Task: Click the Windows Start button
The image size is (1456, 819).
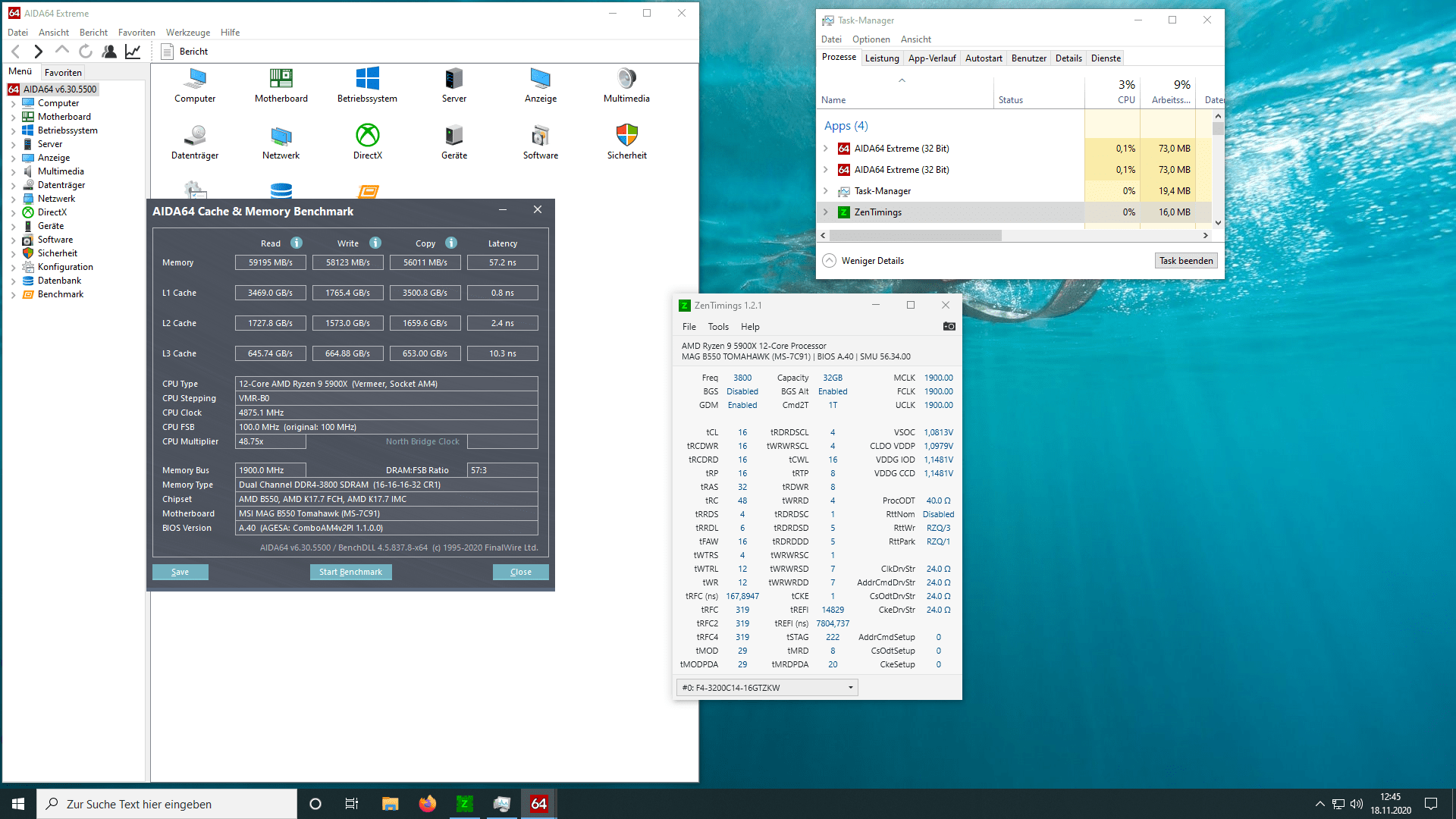Action: click(x=18, y=804)
